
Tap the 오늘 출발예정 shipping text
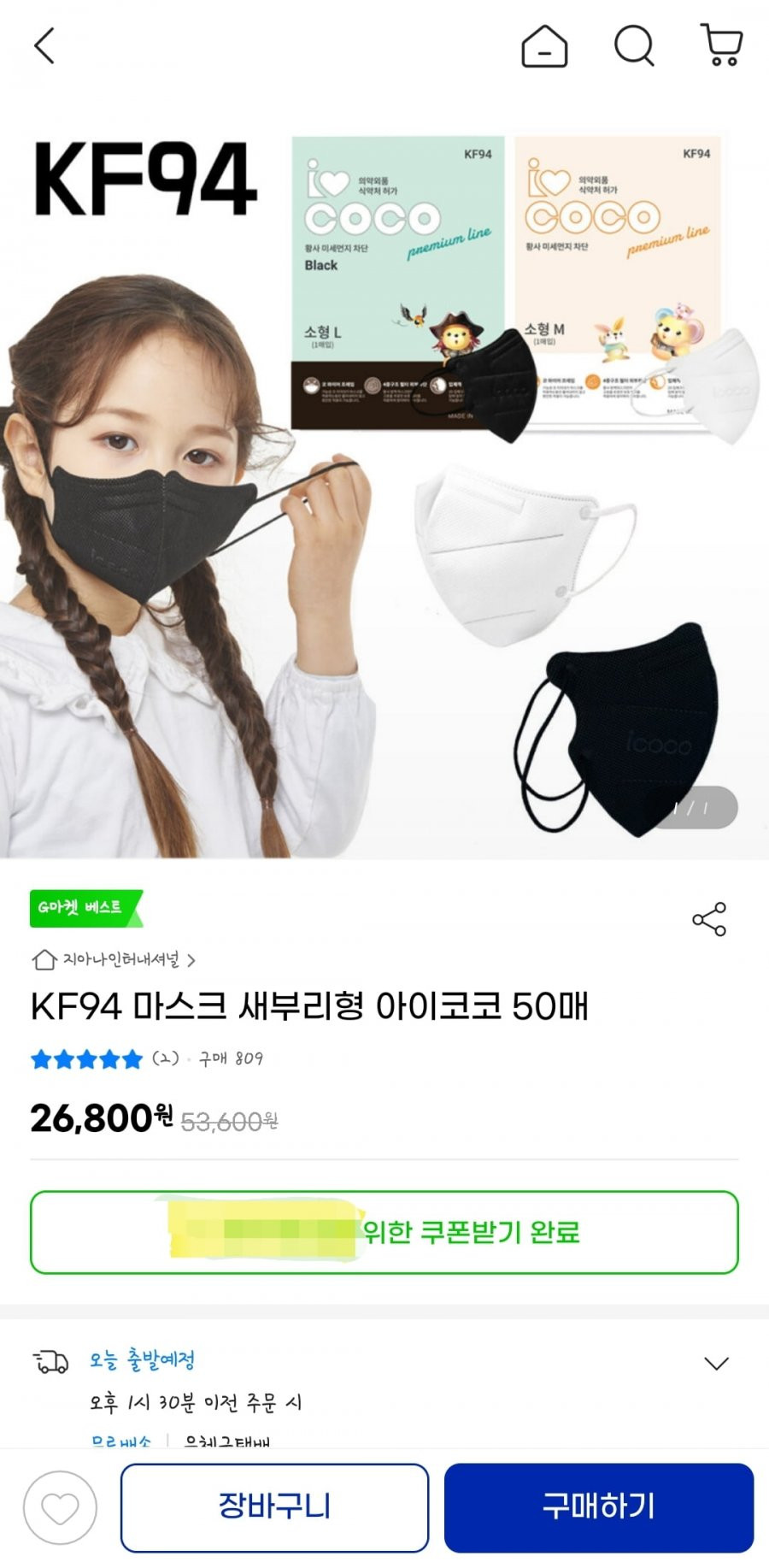pyautogui.click(x=142, y=1359)
